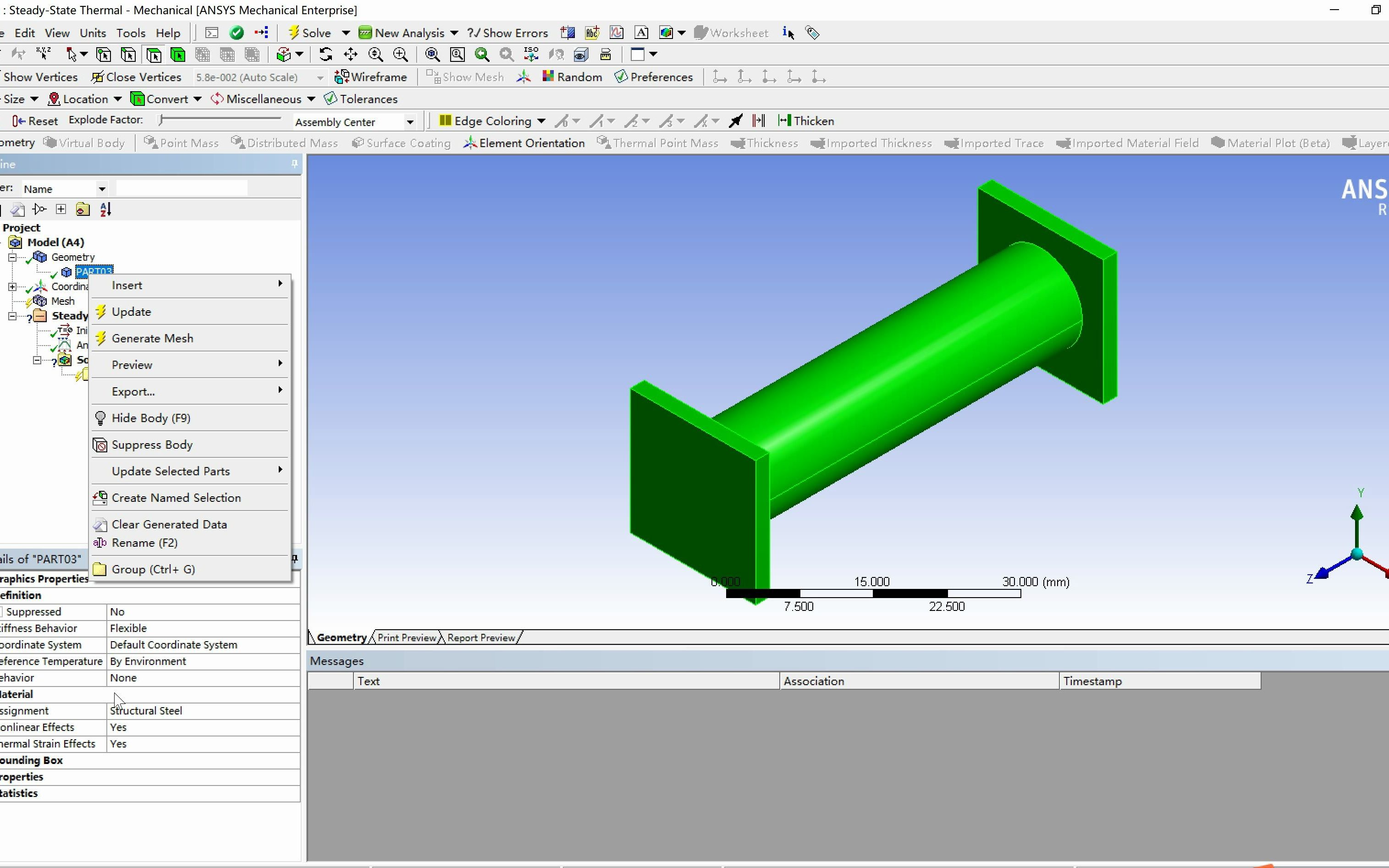Choose Suppress Body in the context menu
Viewport: 1389px width, 868px height.
coord(152,445)
